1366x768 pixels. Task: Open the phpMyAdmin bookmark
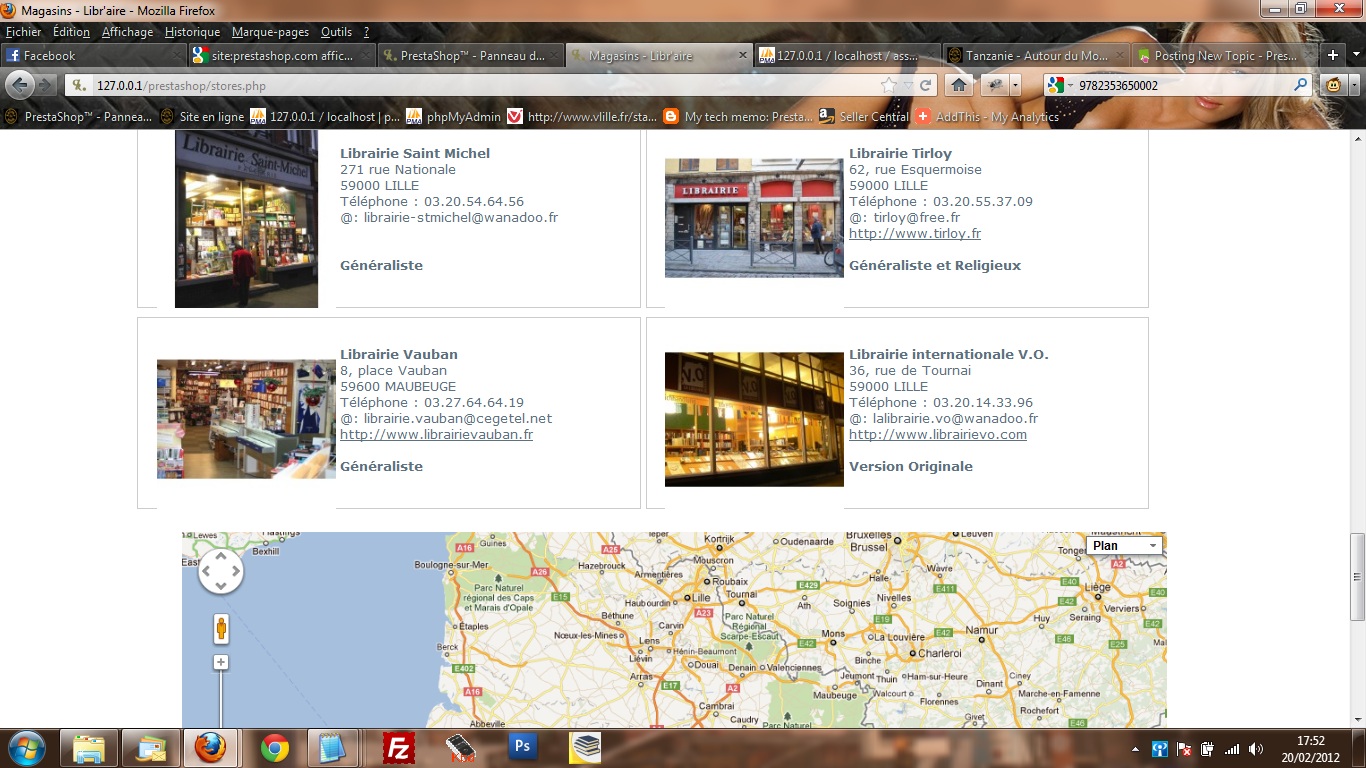(x=454, y=117)
